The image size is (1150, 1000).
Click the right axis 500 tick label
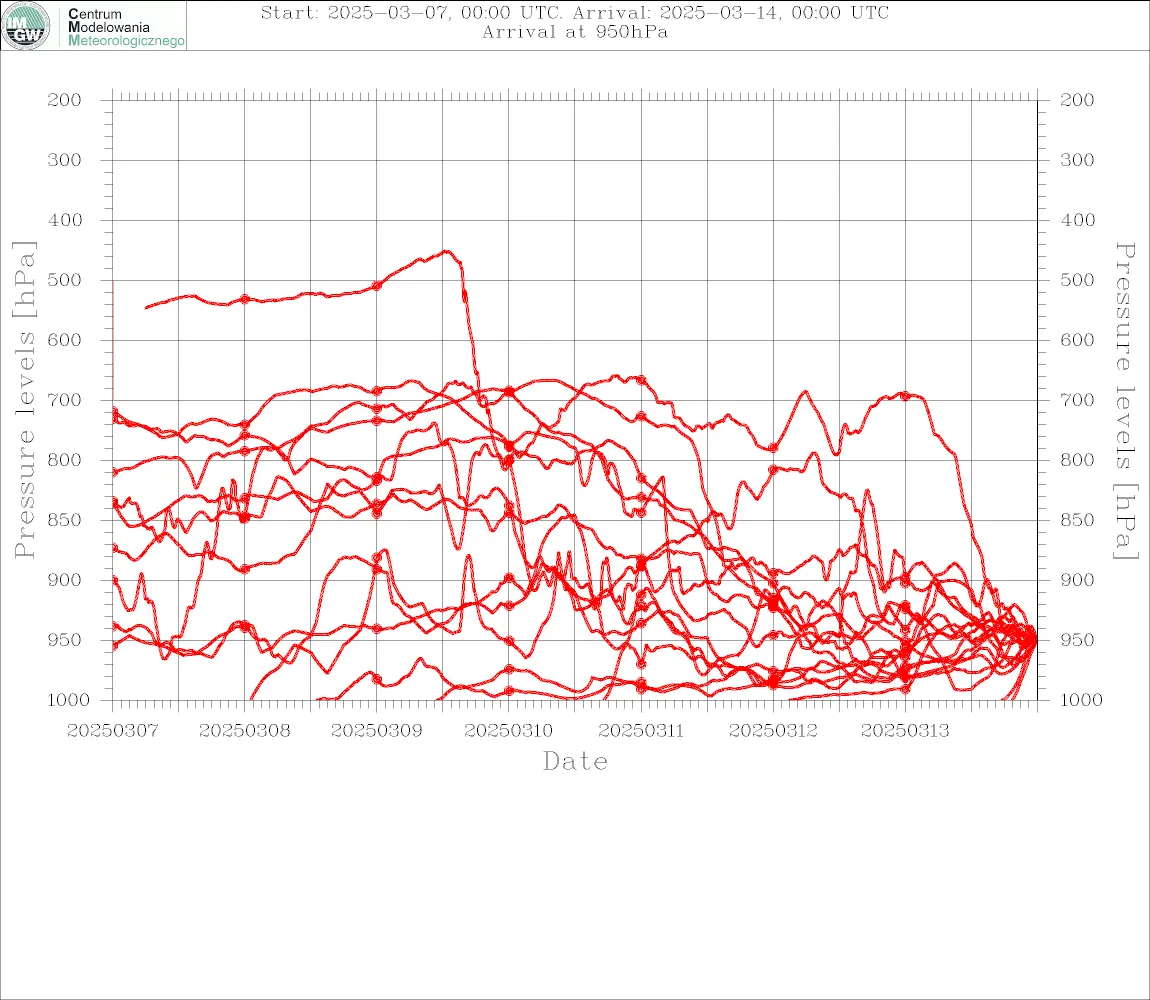tap(1077, 280)
